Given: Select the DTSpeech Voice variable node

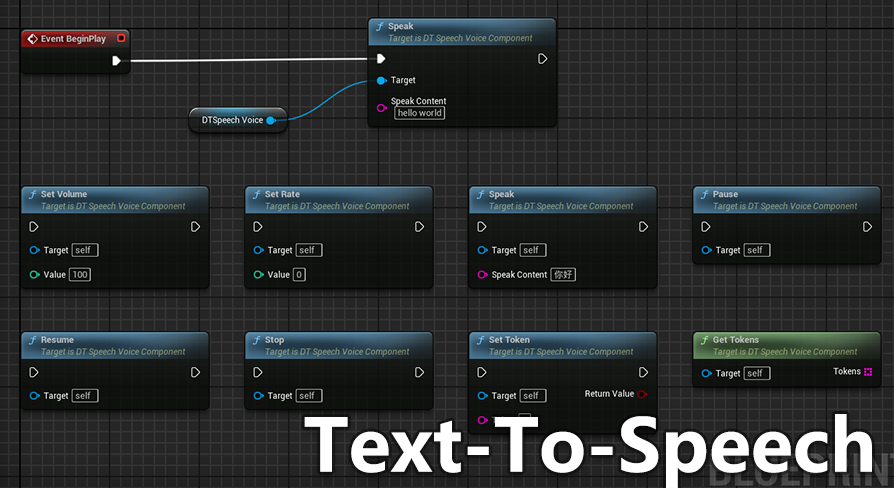Looking at the screenshot, I should (x=230, y=121).
